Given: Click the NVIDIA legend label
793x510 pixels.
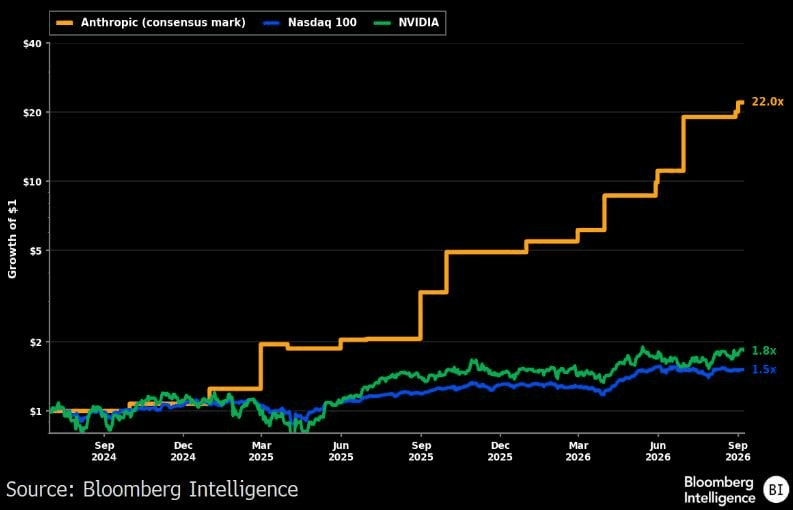Looking at the screenshot, I should 418,23.
